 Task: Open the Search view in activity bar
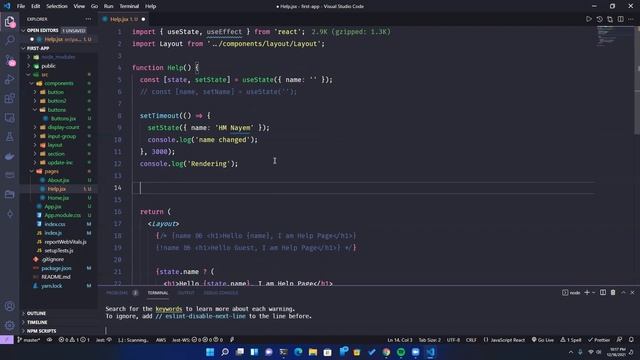pos(9,40)
